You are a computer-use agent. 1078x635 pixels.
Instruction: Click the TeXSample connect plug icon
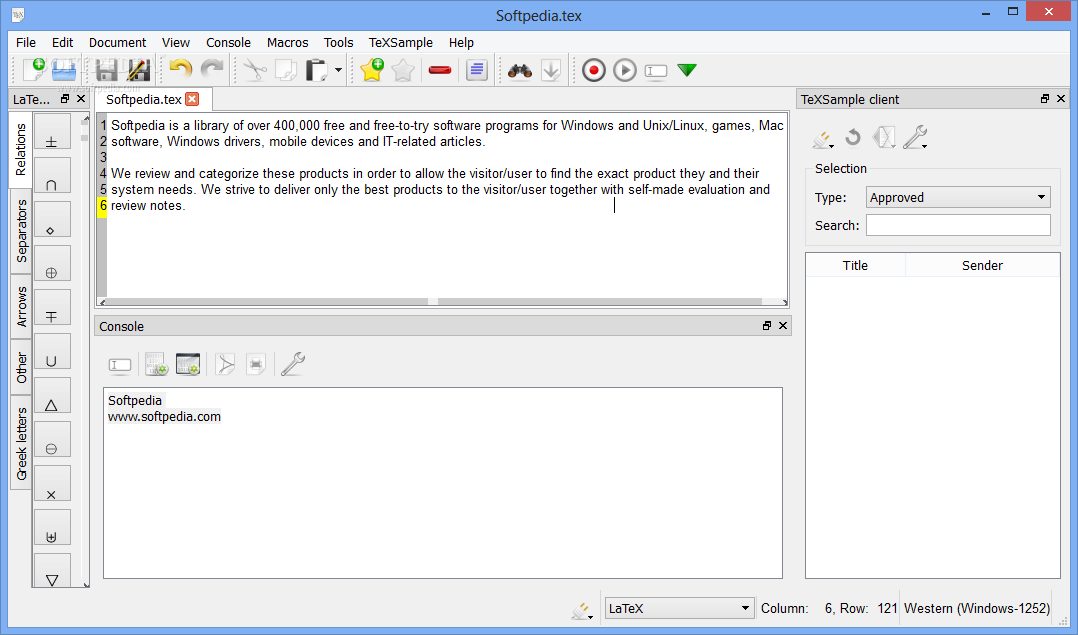(822, 138)
